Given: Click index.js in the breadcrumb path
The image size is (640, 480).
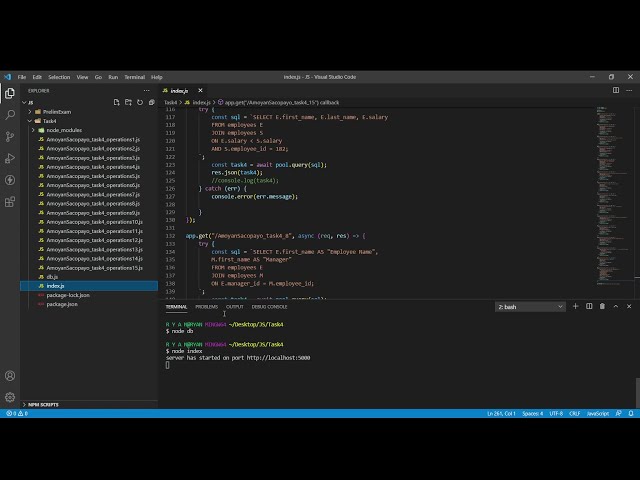Looking at the screenshot, I should point(201,102).
